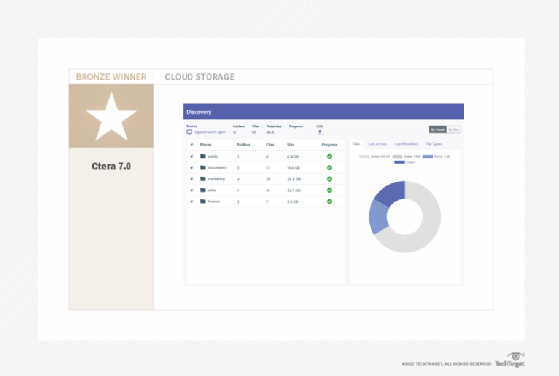Click the documents share folder icon

point(203,168)
